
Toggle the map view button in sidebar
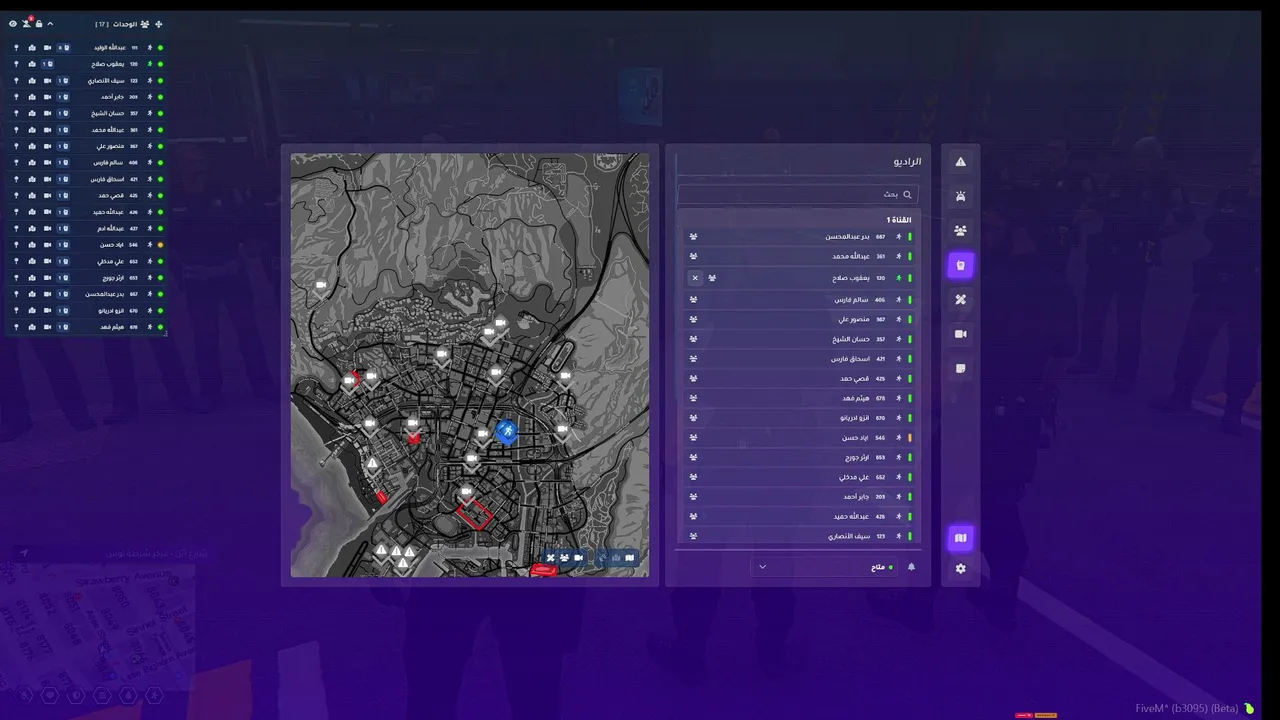961,538
